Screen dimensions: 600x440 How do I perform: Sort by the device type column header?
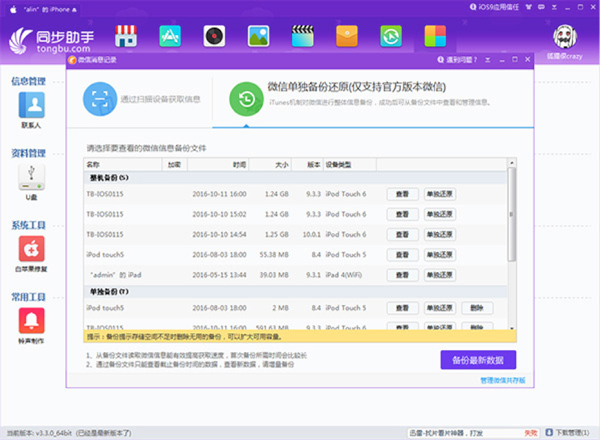[x=350, y=165]
